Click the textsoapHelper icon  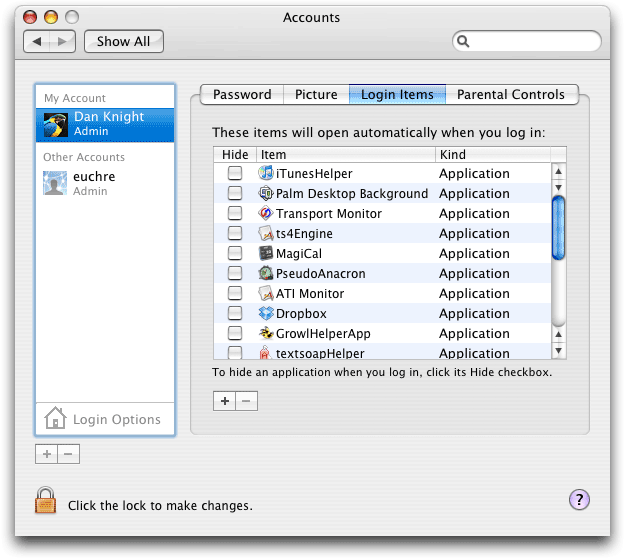[x=265, y=352]
